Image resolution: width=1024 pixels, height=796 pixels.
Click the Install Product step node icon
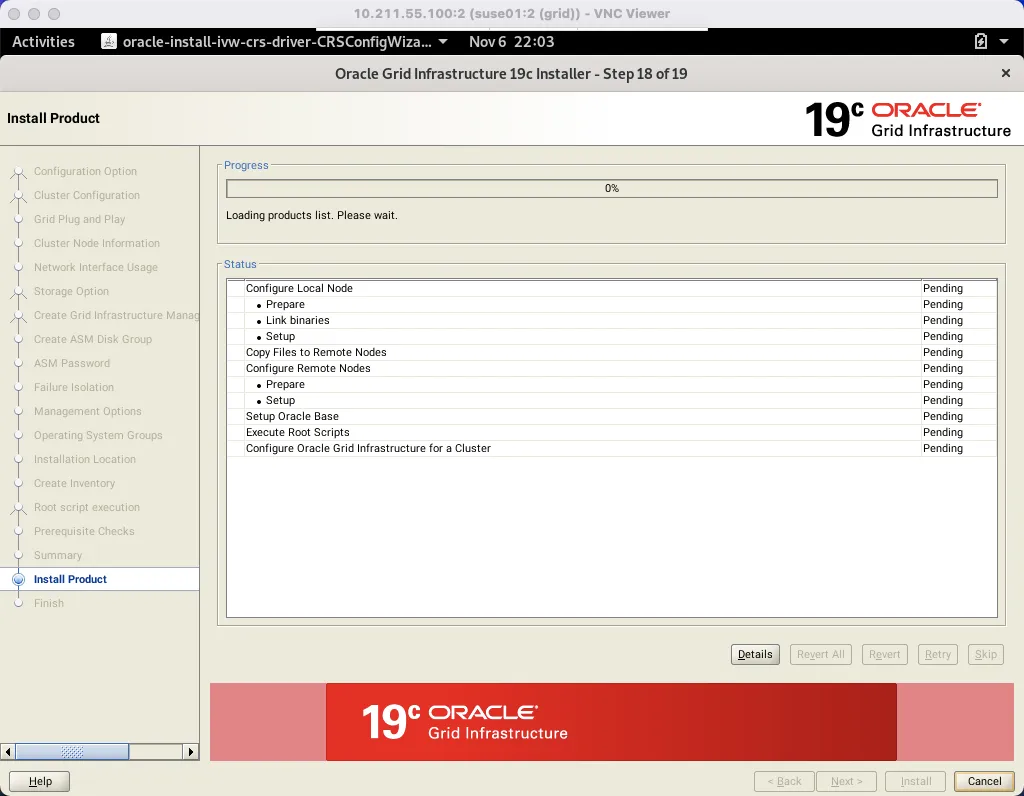coord(17,579)
